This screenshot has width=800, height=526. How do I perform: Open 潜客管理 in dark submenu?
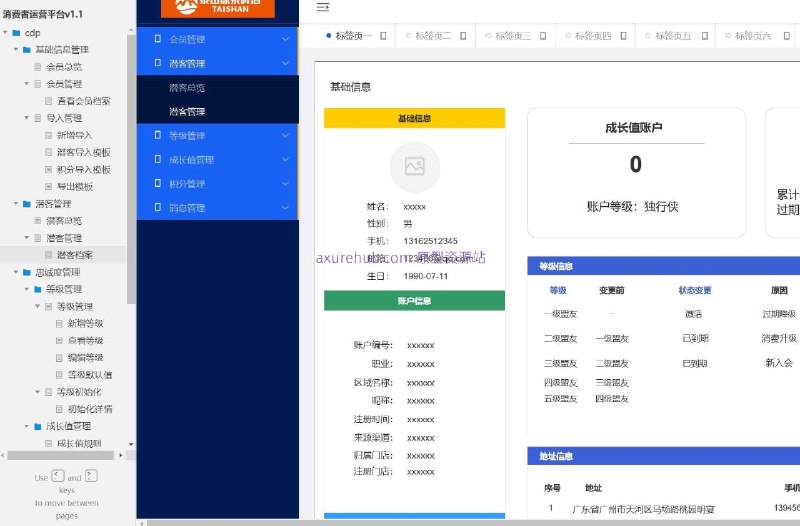click(187, 112)
